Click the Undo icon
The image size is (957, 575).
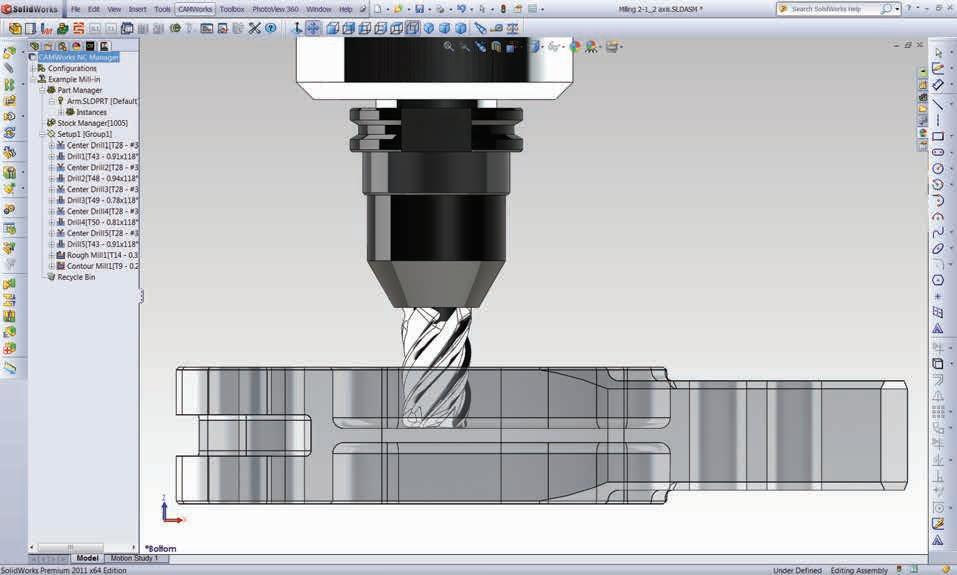[x=461, y=9]
